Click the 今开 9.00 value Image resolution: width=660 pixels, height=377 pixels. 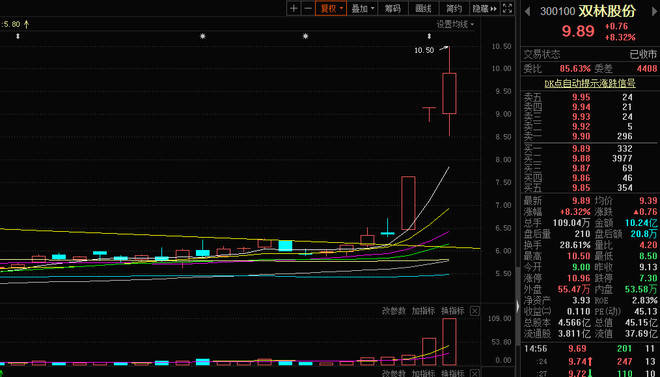click(x=581, y=267)
